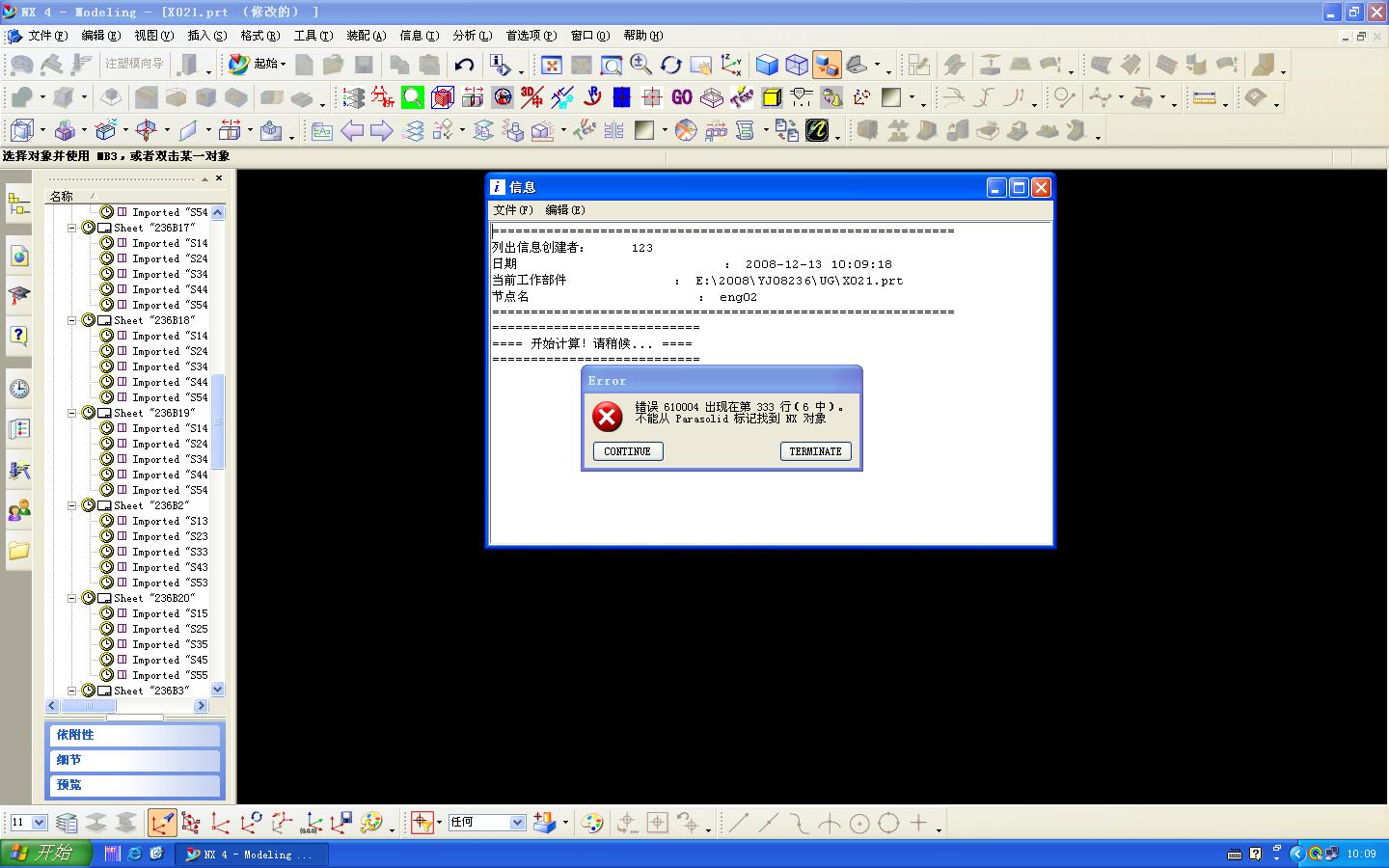This screenshot has height=868, width=1389.
Task: Open 文件(F) menu in the 信息 window
Action: 512,209
